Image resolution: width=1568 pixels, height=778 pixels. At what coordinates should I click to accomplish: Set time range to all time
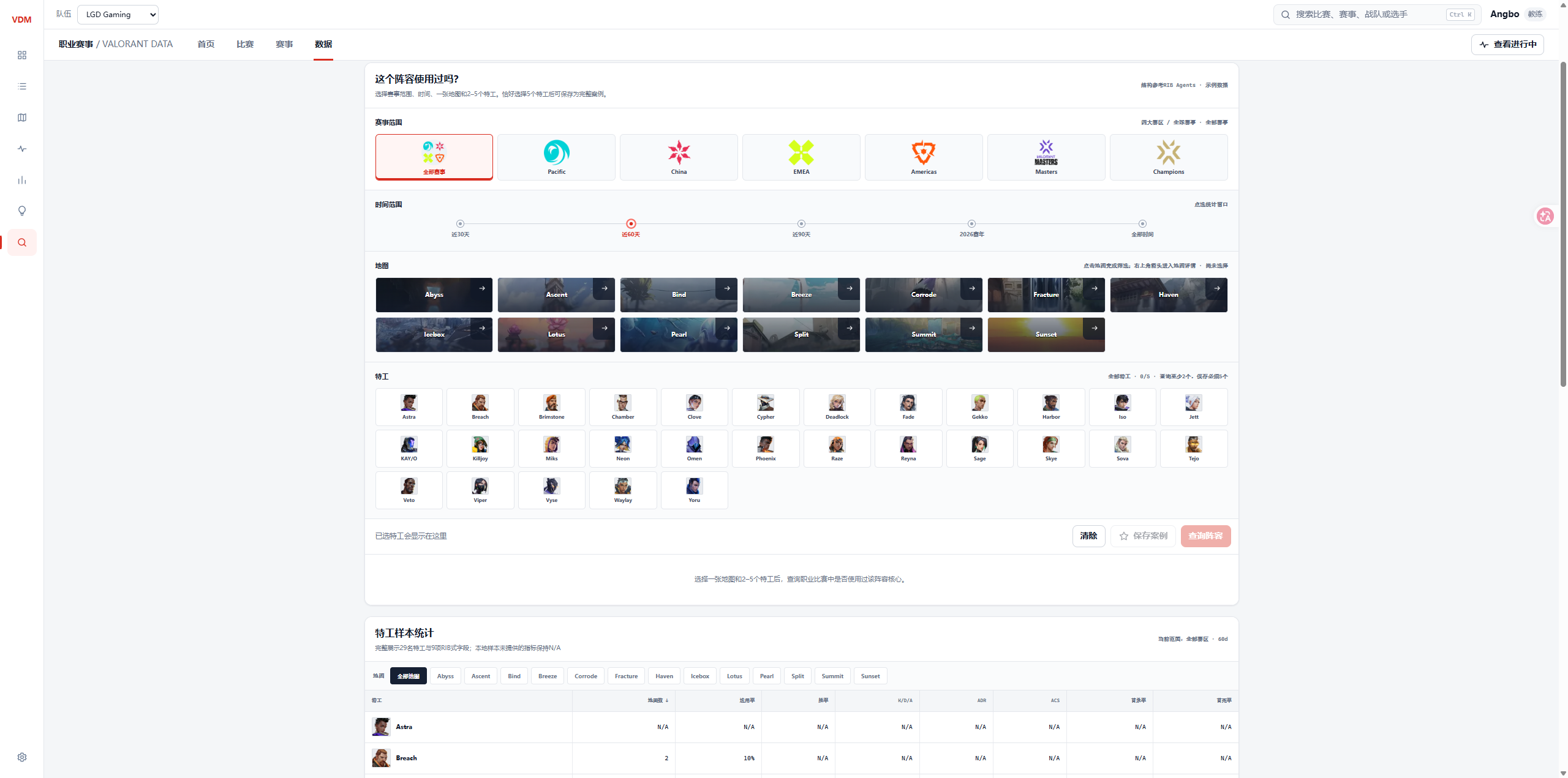(x=1142, y=228)
